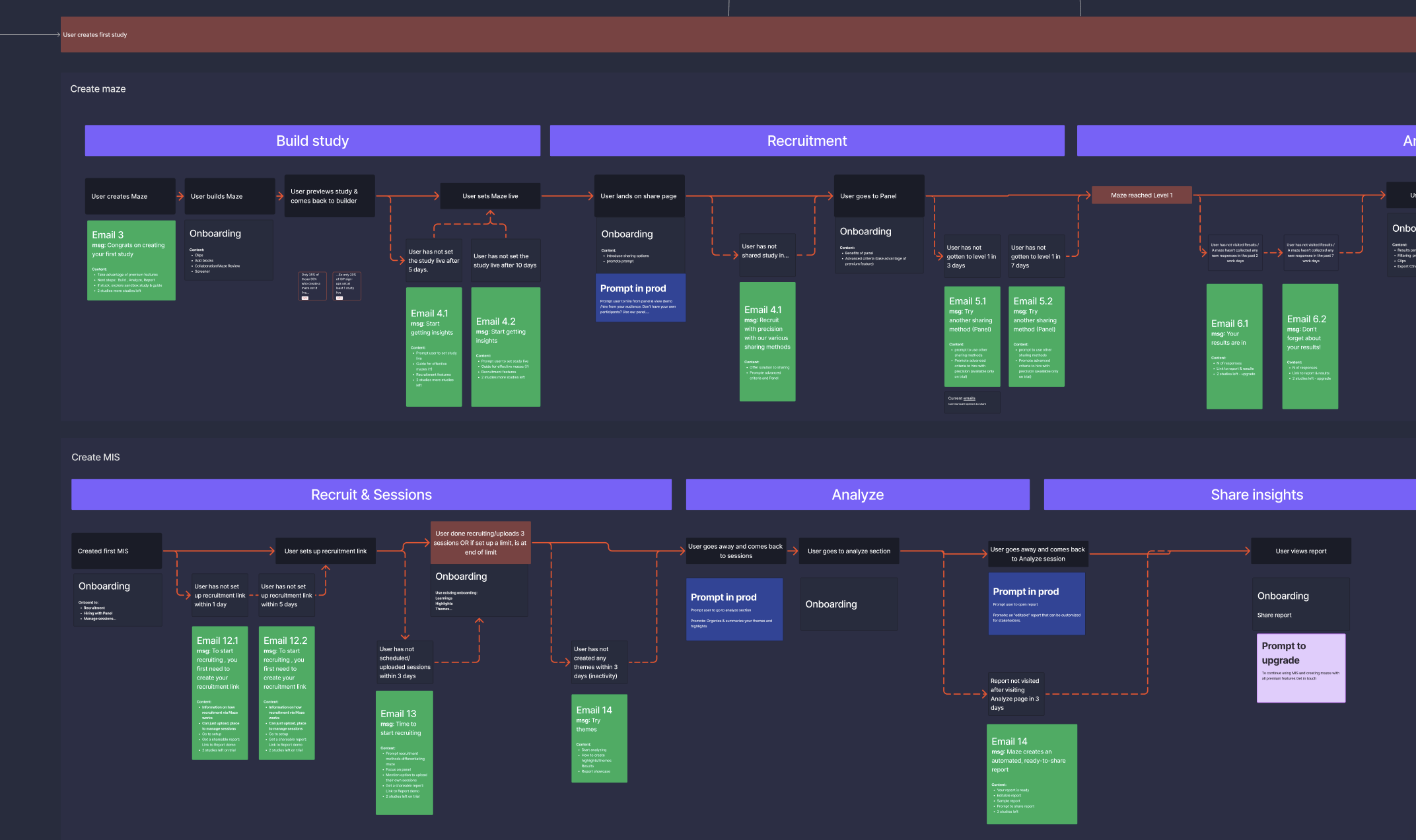
Task: Select 'Prompt in prod' card about hiring from panel
Action: tap(641, 298)
